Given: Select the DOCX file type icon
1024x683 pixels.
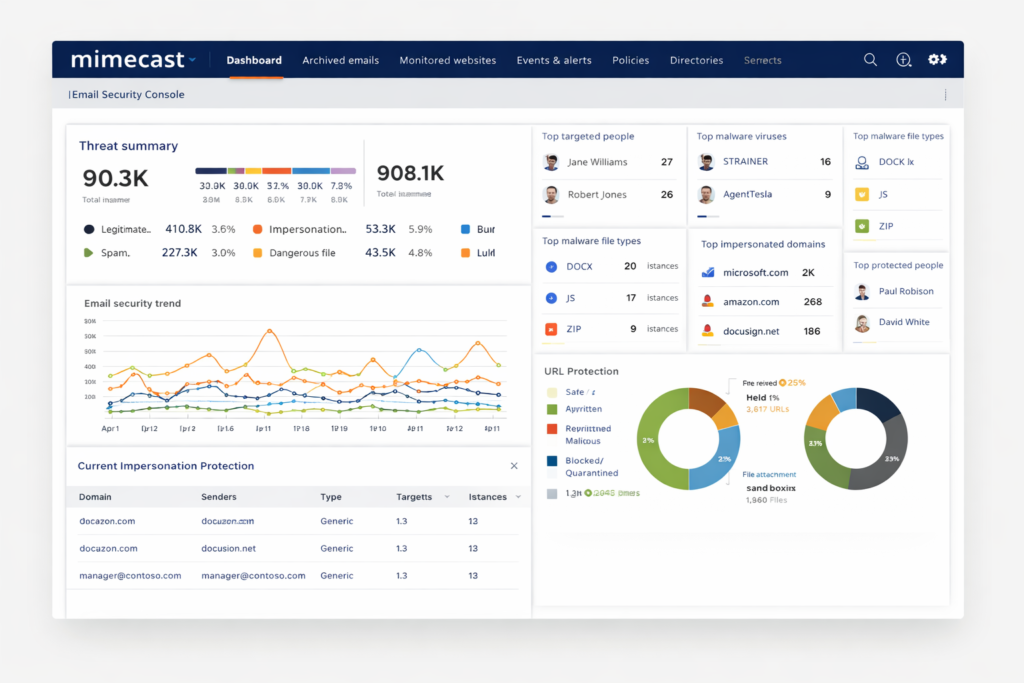Looking at the screenshot, I should [551, 266].
